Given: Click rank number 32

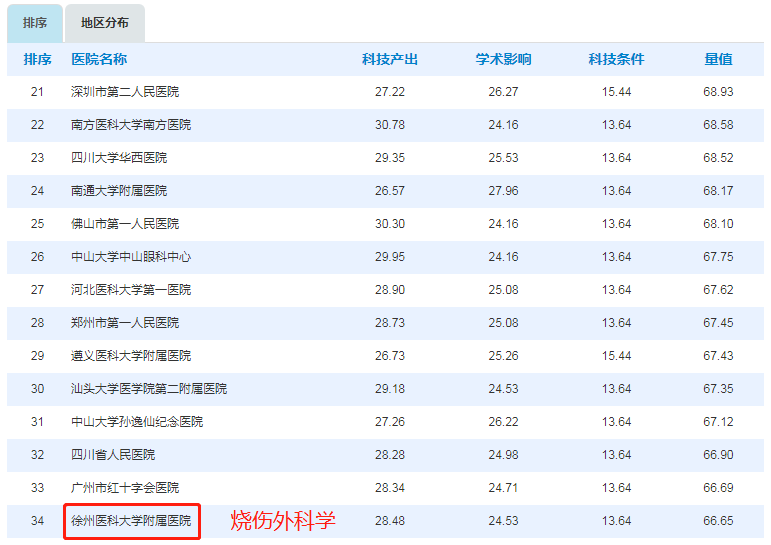Looking at the screenshot, I should tap(37, 454).
